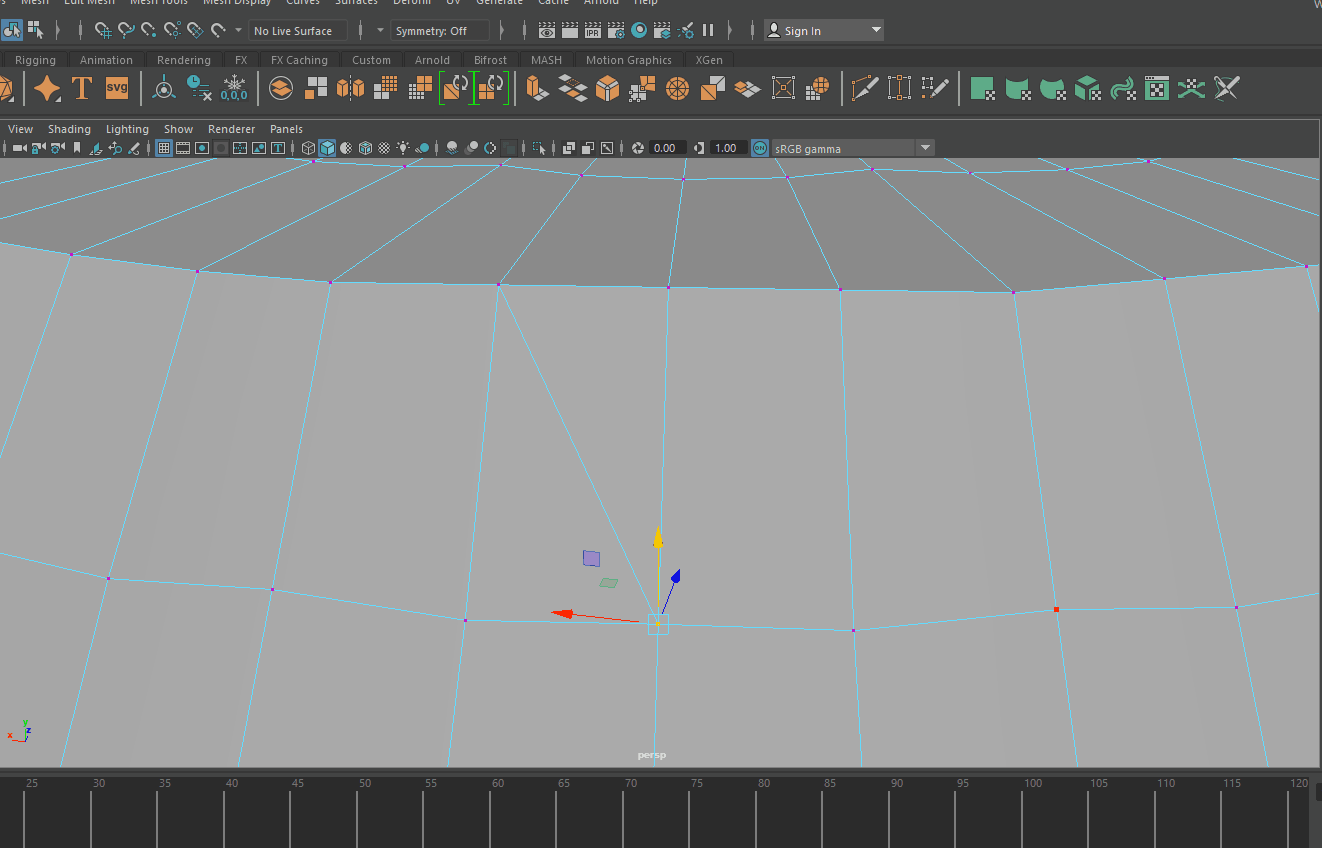Toggle the view transform ON button
This screenshot has width=1322, height=848.
(x=760, y=148)
